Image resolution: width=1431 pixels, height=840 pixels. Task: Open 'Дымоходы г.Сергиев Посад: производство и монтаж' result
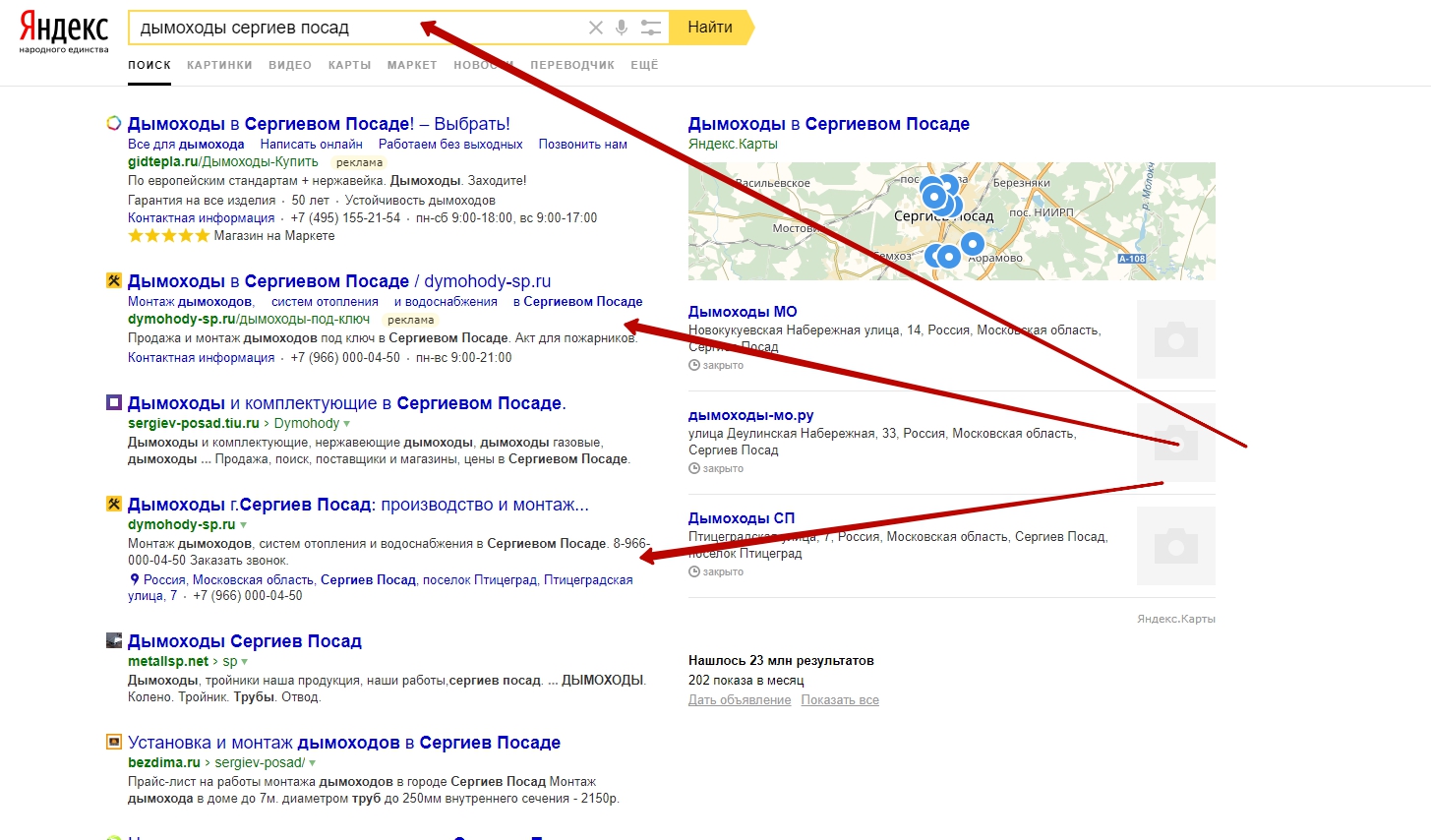(358, 505)
